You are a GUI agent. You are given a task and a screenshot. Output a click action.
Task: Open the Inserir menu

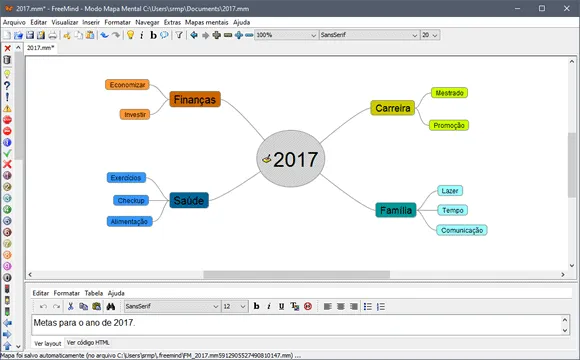91,22
